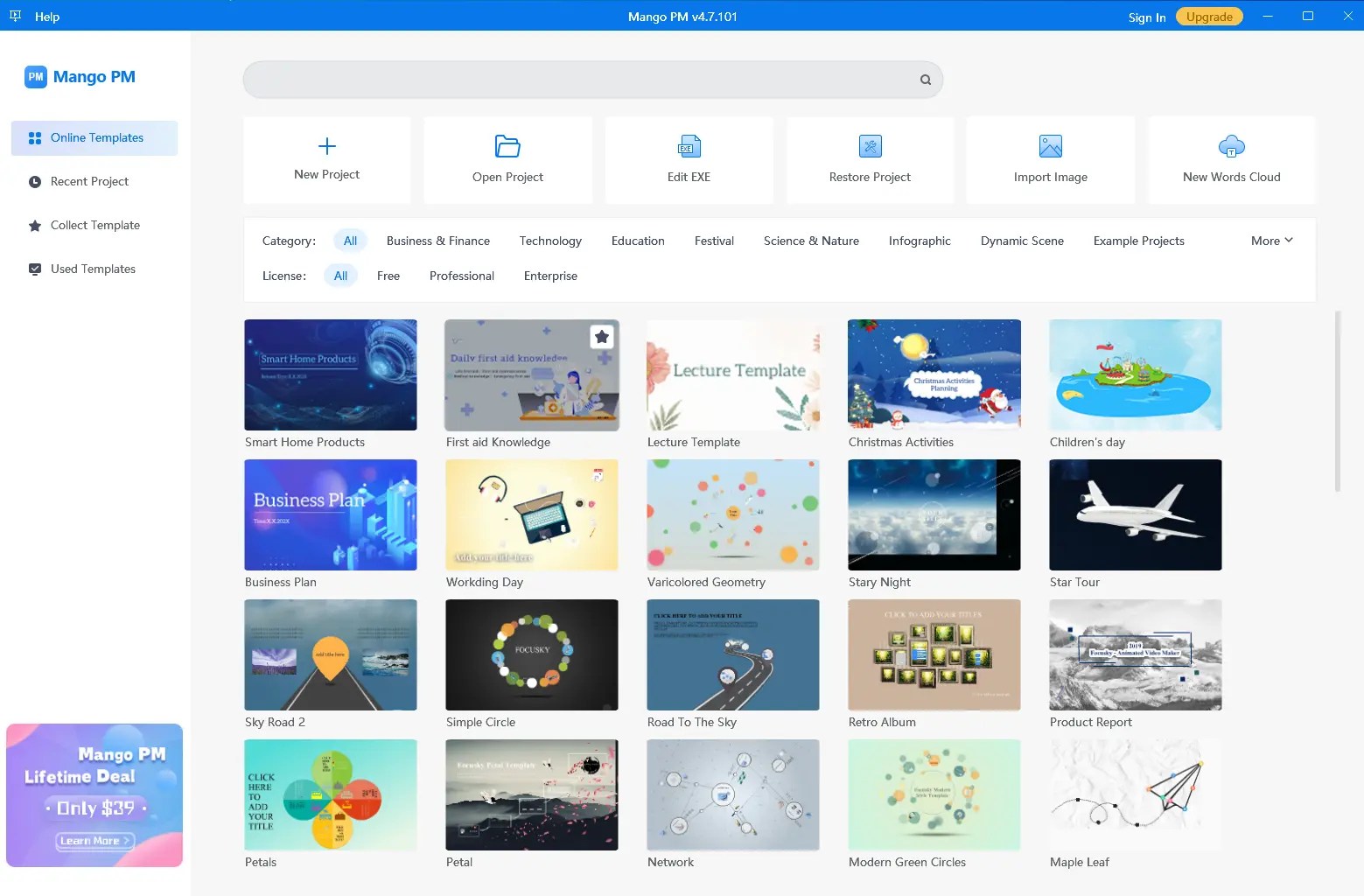Click the vertical scrollbar of template list
This screenshot has width=1364, height=896.
pyautogui.click(x=1337, y=401)
